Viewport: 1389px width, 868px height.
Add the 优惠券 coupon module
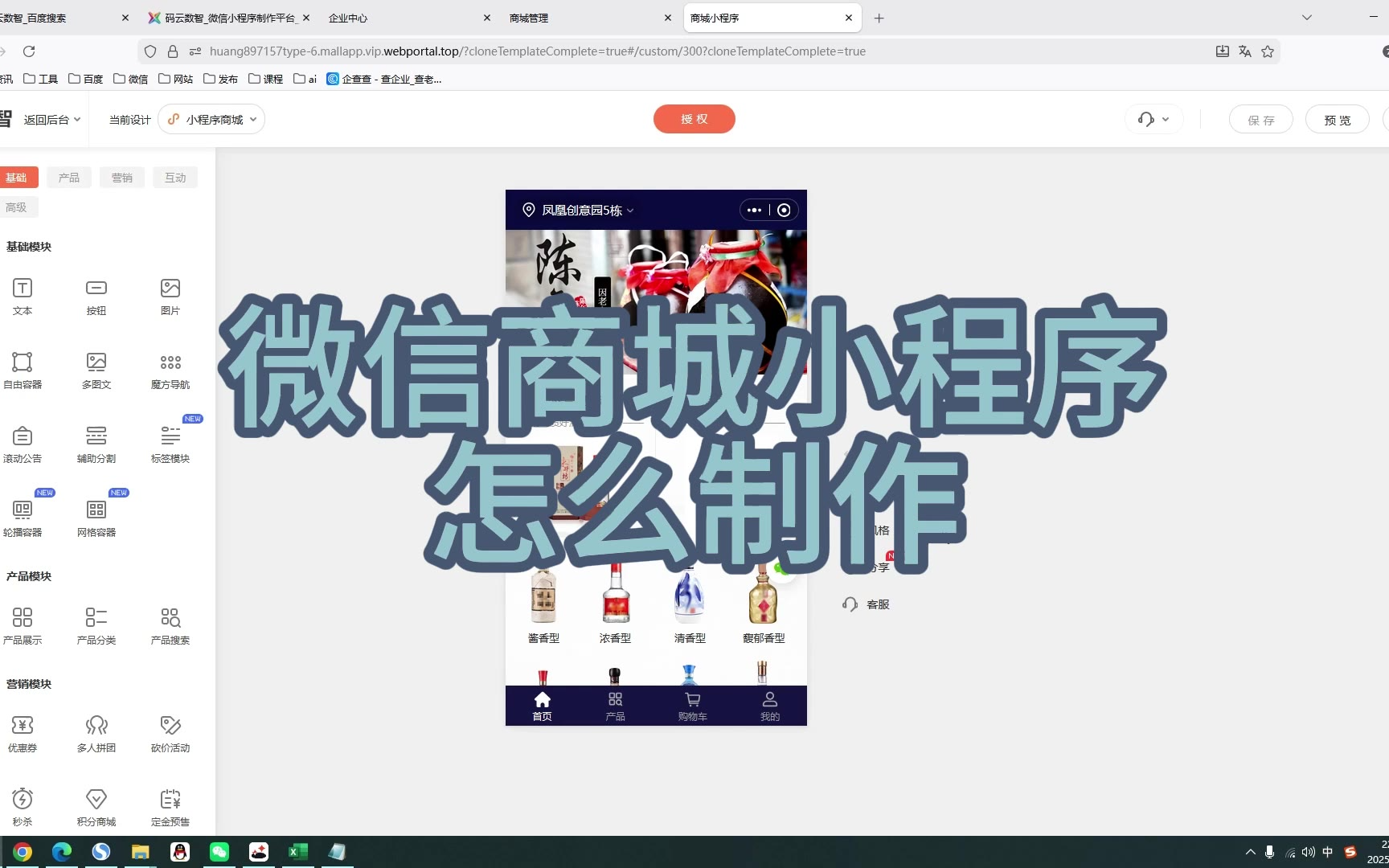click(x=23, y=733)
